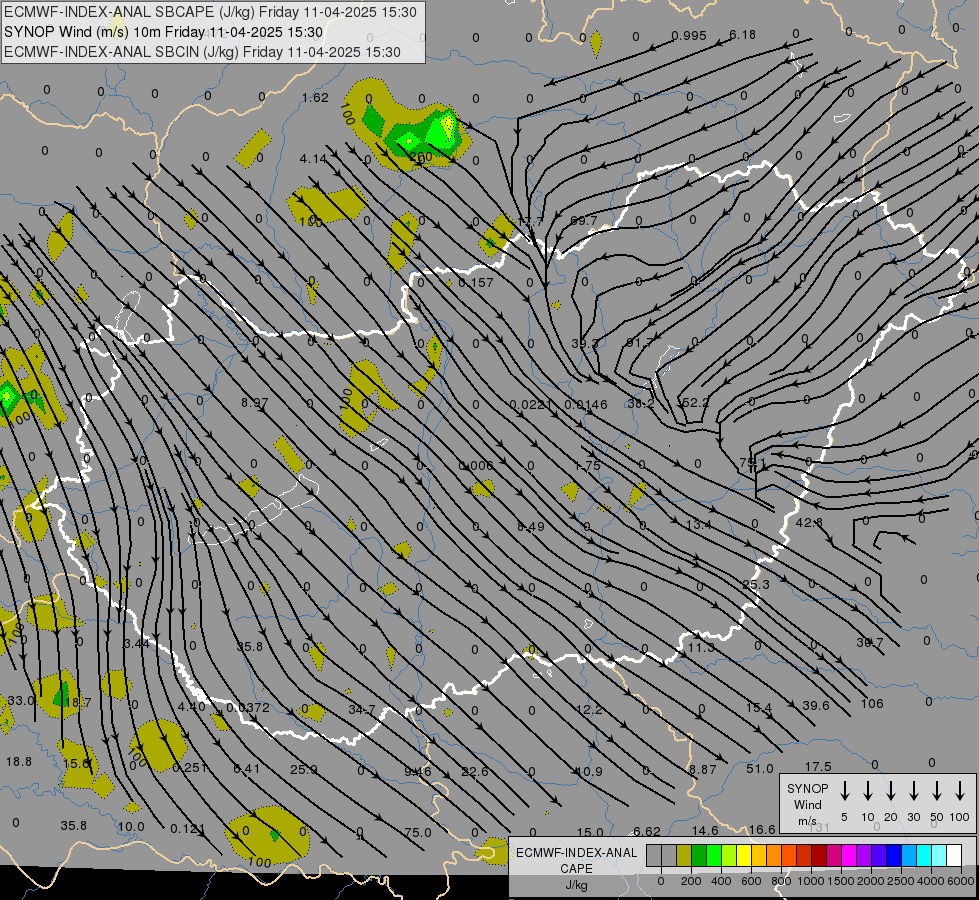Click the map value 1.75

[x=587, y=465]
